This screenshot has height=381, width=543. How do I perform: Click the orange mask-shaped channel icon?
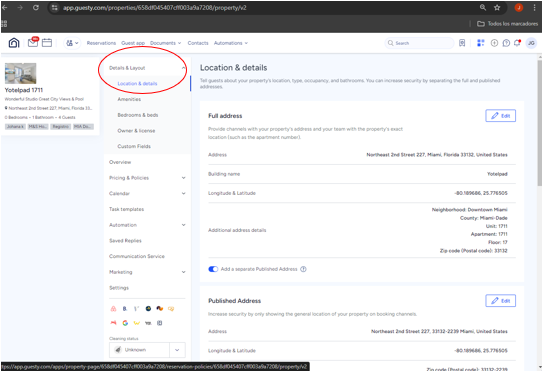coord(171,309)
